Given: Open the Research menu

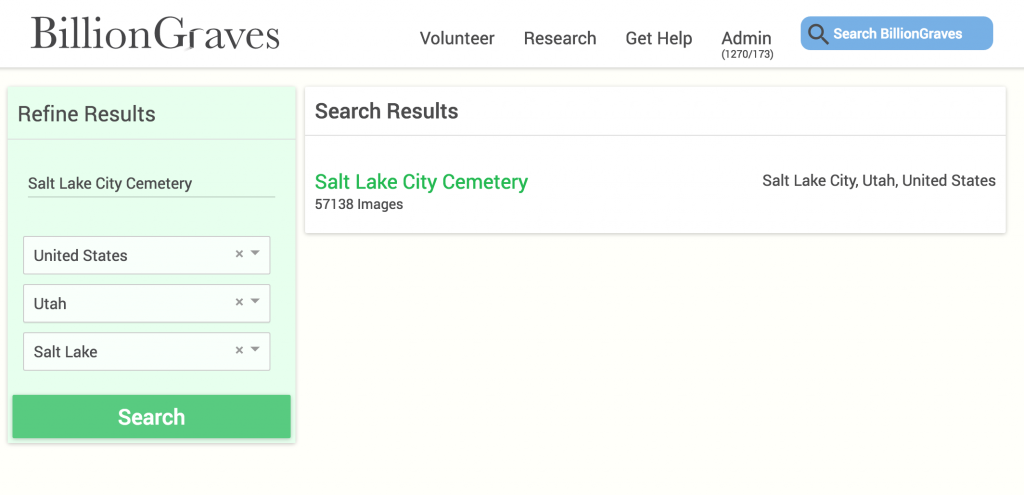Looking at the screenshot, I should coord(560,38).
